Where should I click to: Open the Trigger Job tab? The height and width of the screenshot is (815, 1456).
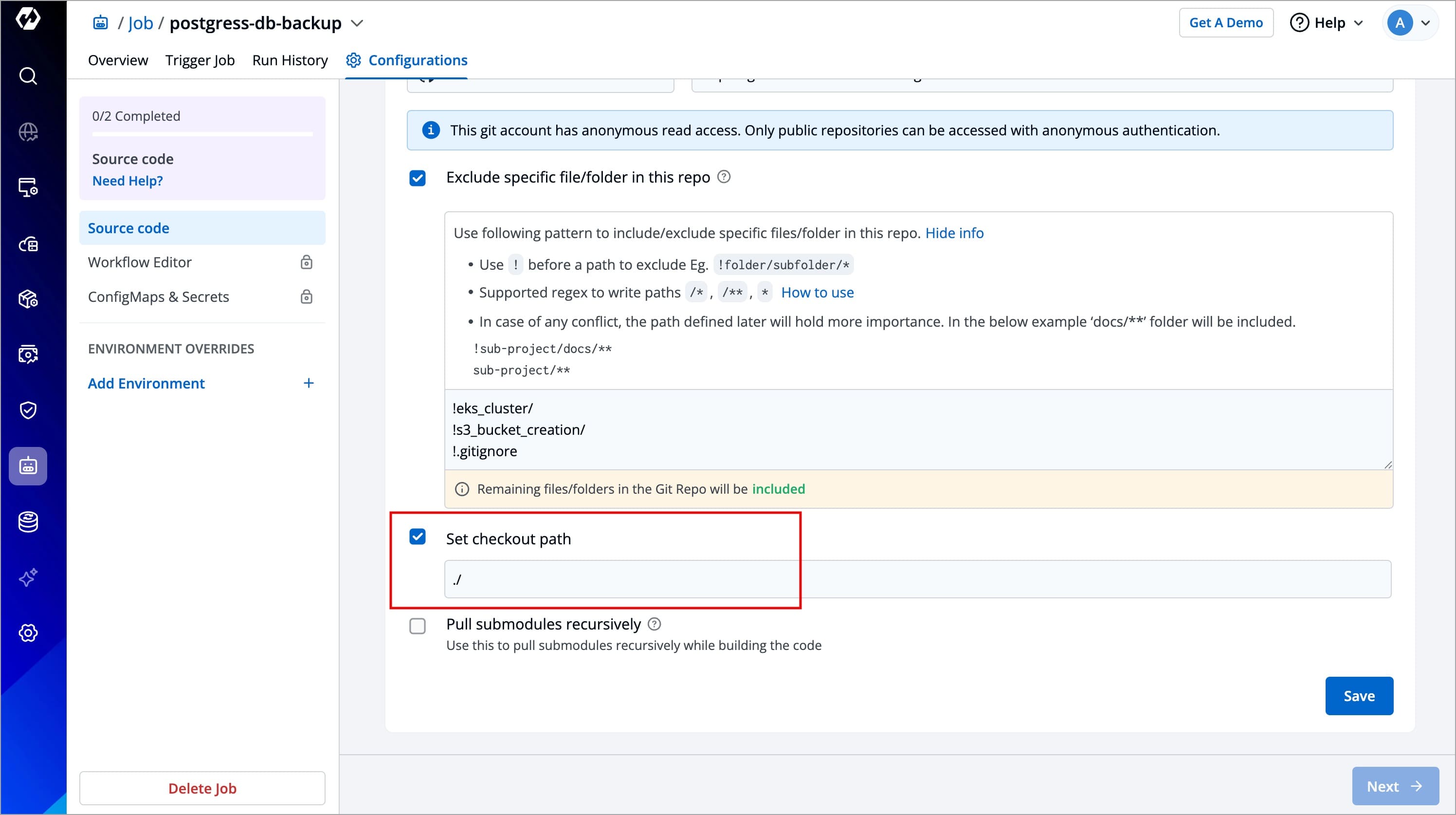(x=200, y=60)
